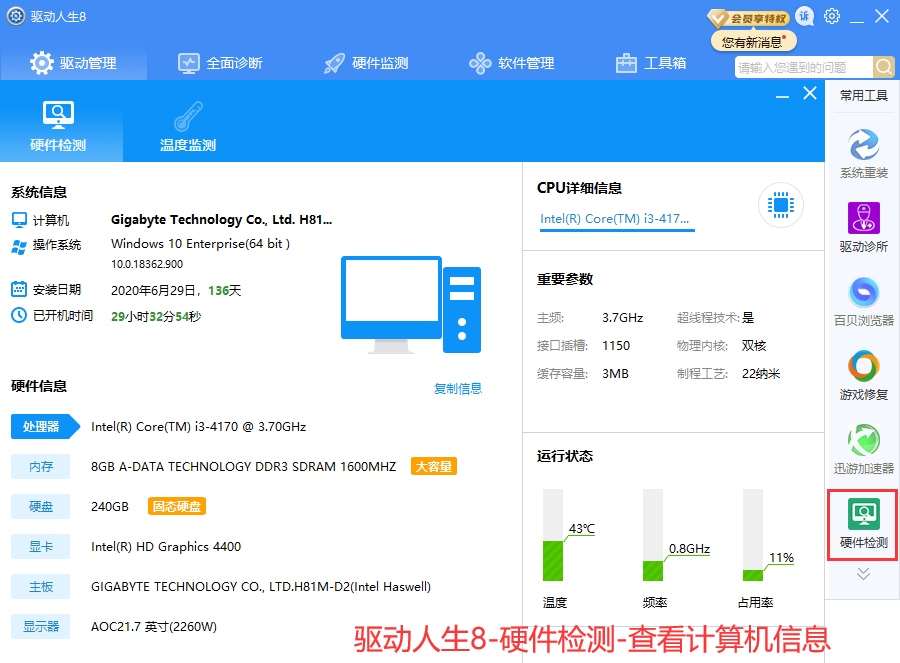900x663 pixels.
Task: Click the 操作系统 Windows icon
Action: pos(19,247)
